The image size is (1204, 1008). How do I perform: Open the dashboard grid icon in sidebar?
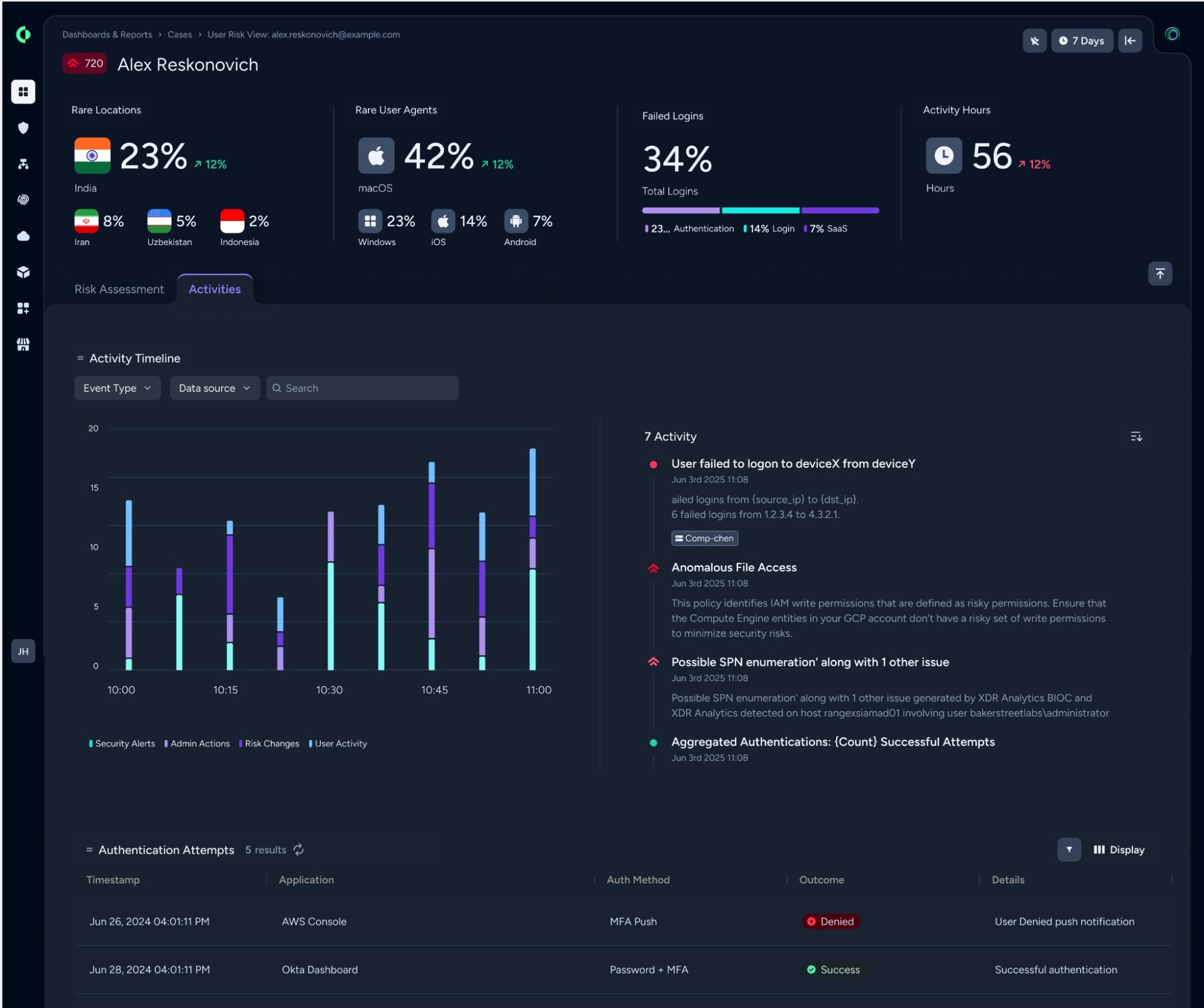pyautogui.click(x=23, y=92)
